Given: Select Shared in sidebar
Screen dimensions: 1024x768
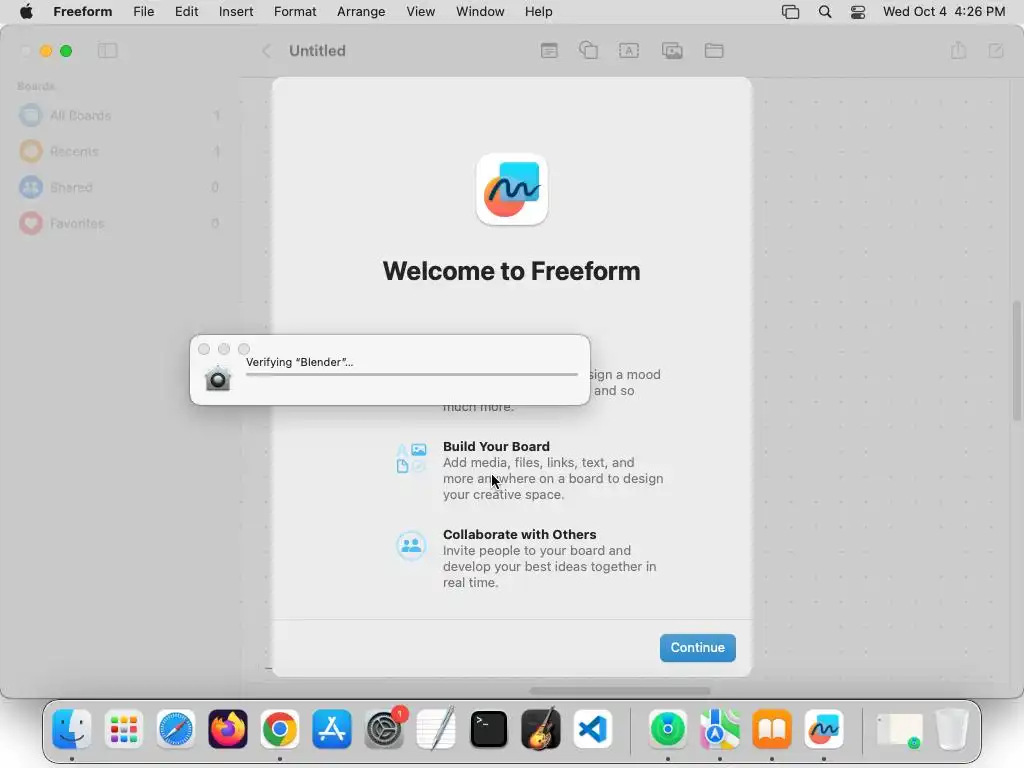Looking at the screenshot, I should (x=120, y=187).
